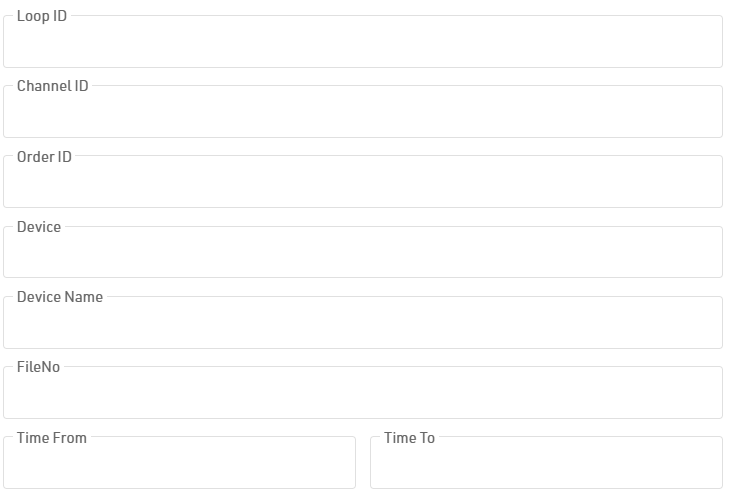The width and height of the screenshot is (731, 503).
Task: Focus the Time From field
Action: [179, 464]
